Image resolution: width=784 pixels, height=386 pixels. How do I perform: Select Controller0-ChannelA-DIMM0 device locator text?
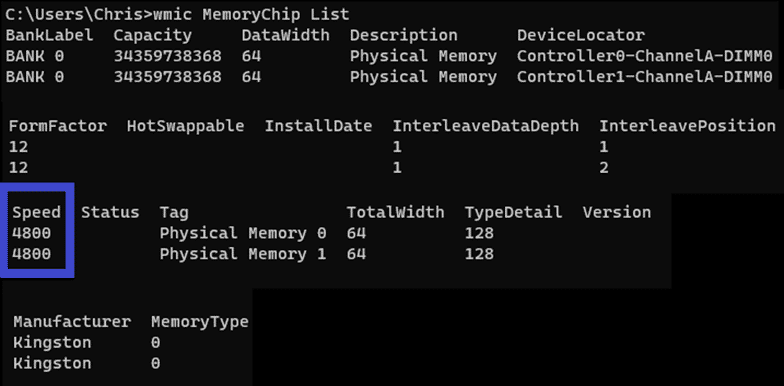point(645,56)
